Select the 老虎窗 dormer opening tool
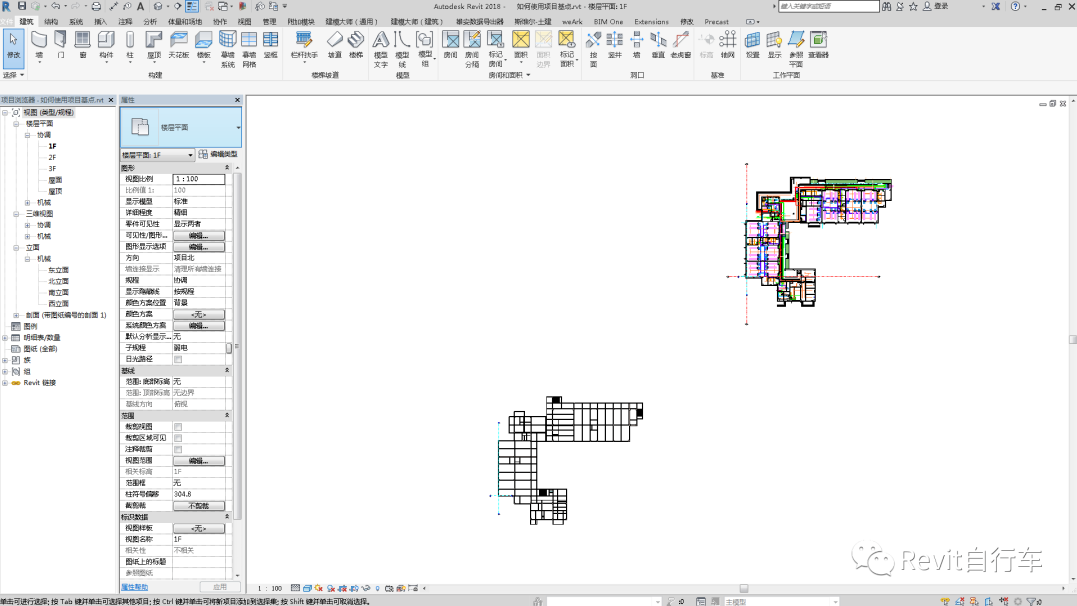1077x606 pixels. coord(681,45)
